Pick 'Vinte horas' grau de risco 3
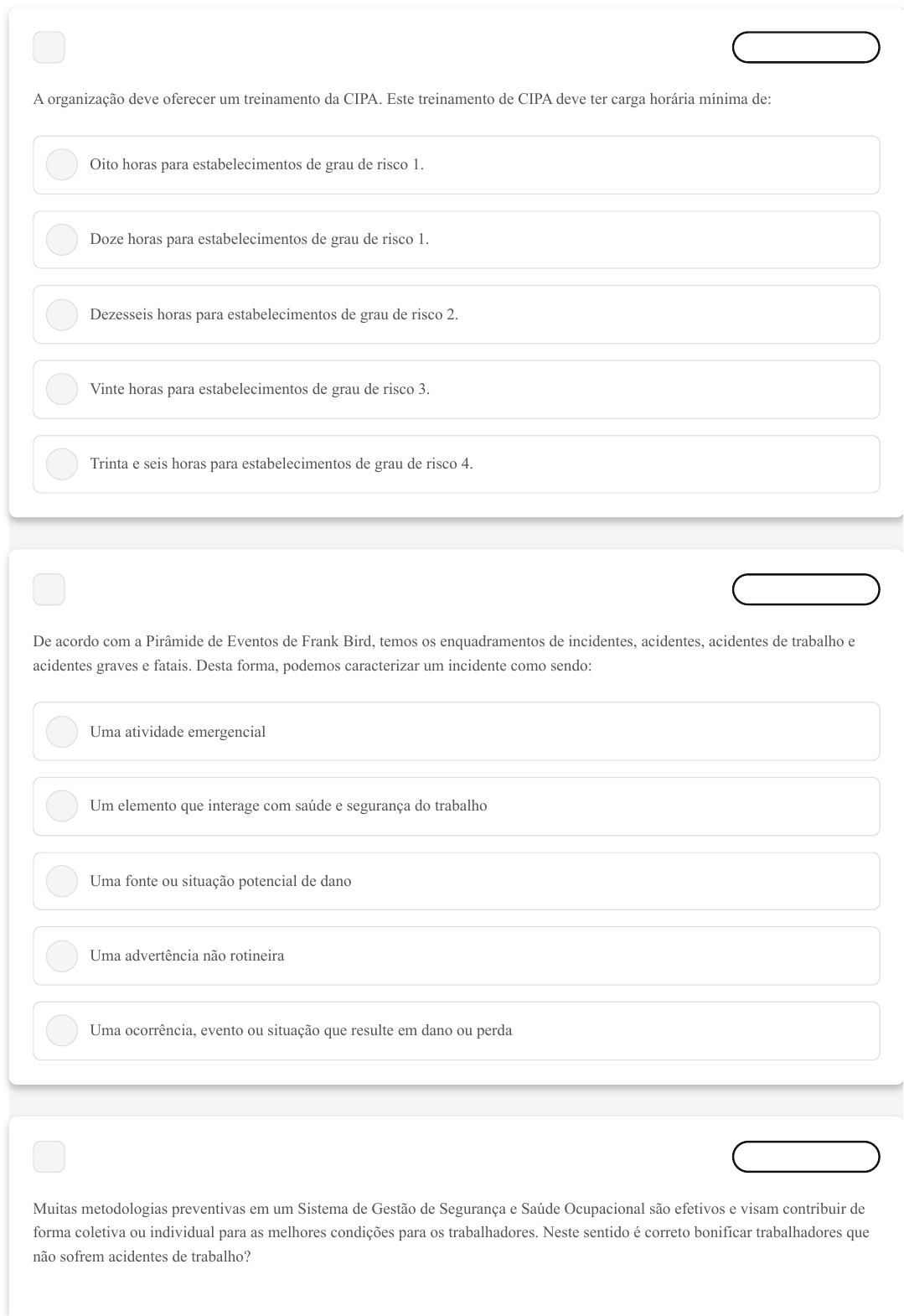 (x=61, y=390)
